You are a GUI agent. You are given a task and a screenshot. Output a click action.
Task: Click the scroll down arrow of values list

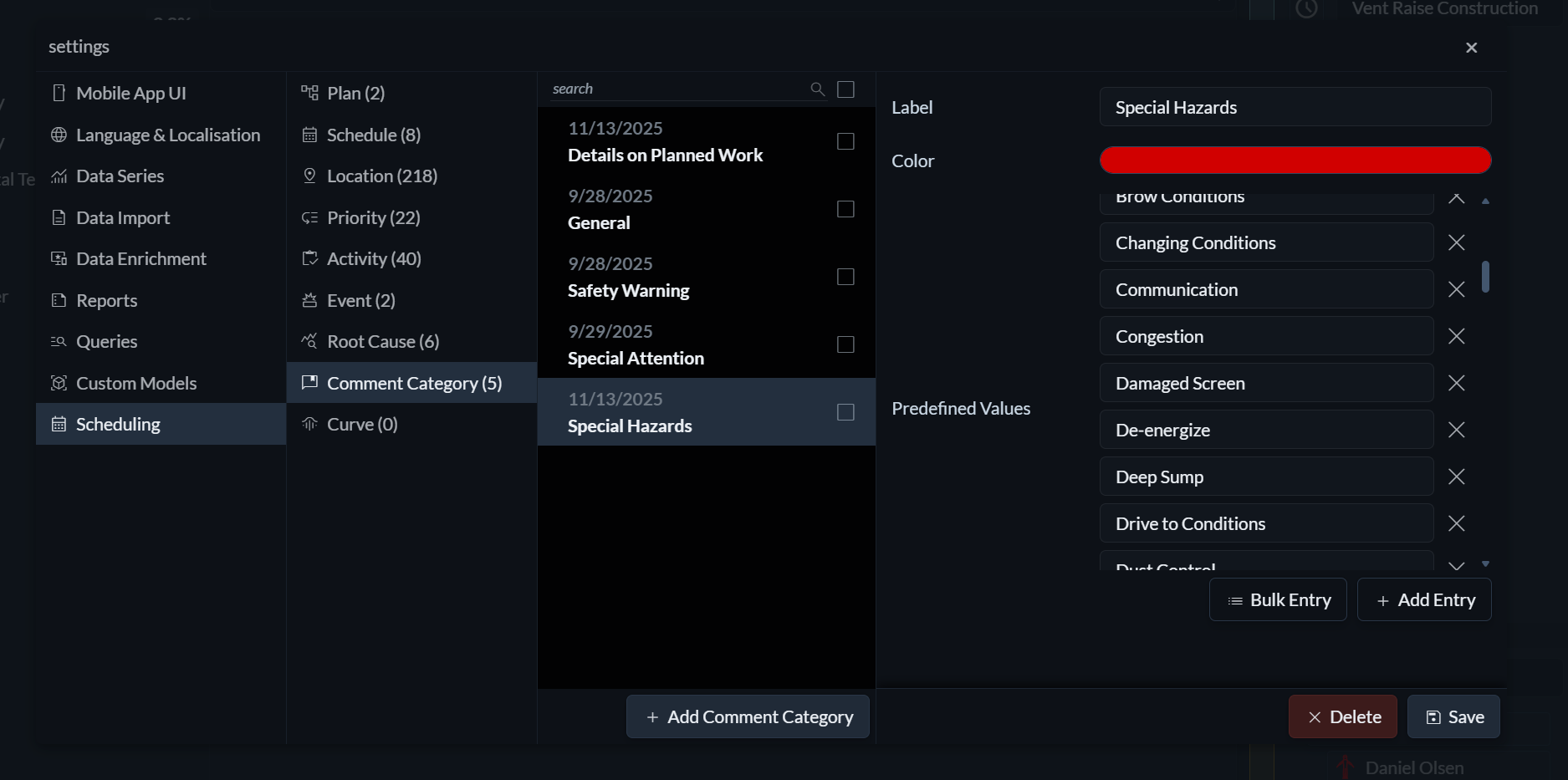[x=1485, y=564]
